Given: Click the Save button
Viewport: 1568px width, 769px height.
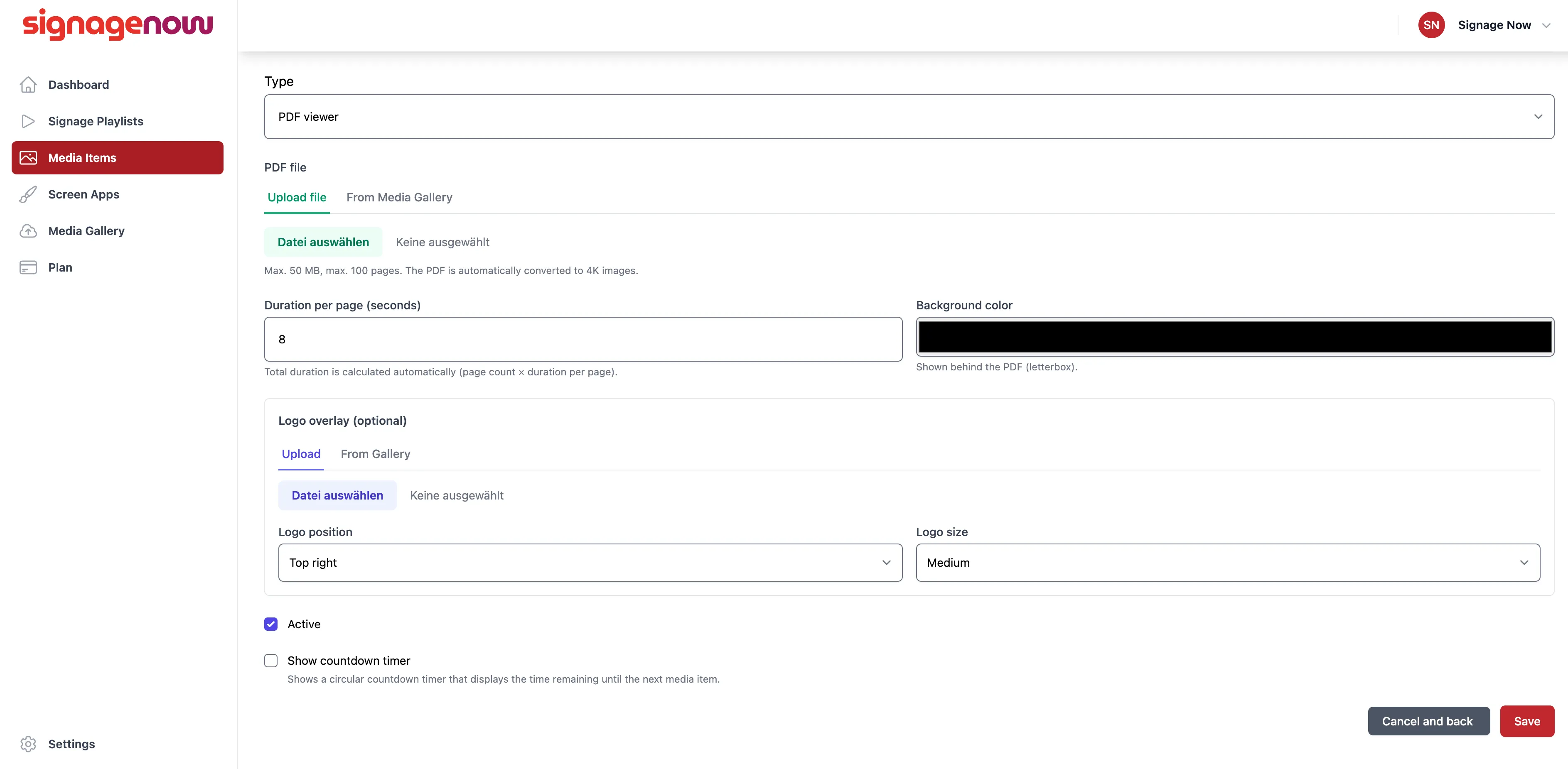Looking at the screenshot, I should pos(1526,721).
